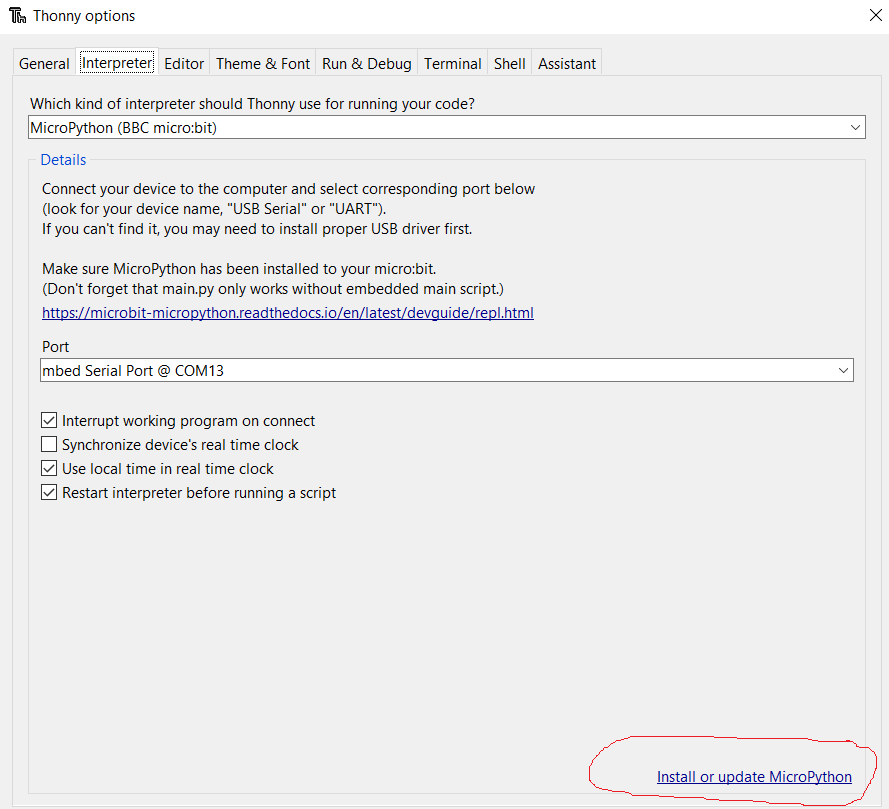Click 'Connect your device to the computer' text
The height and width of the screenshot is (809, 889).
point(288,189)
